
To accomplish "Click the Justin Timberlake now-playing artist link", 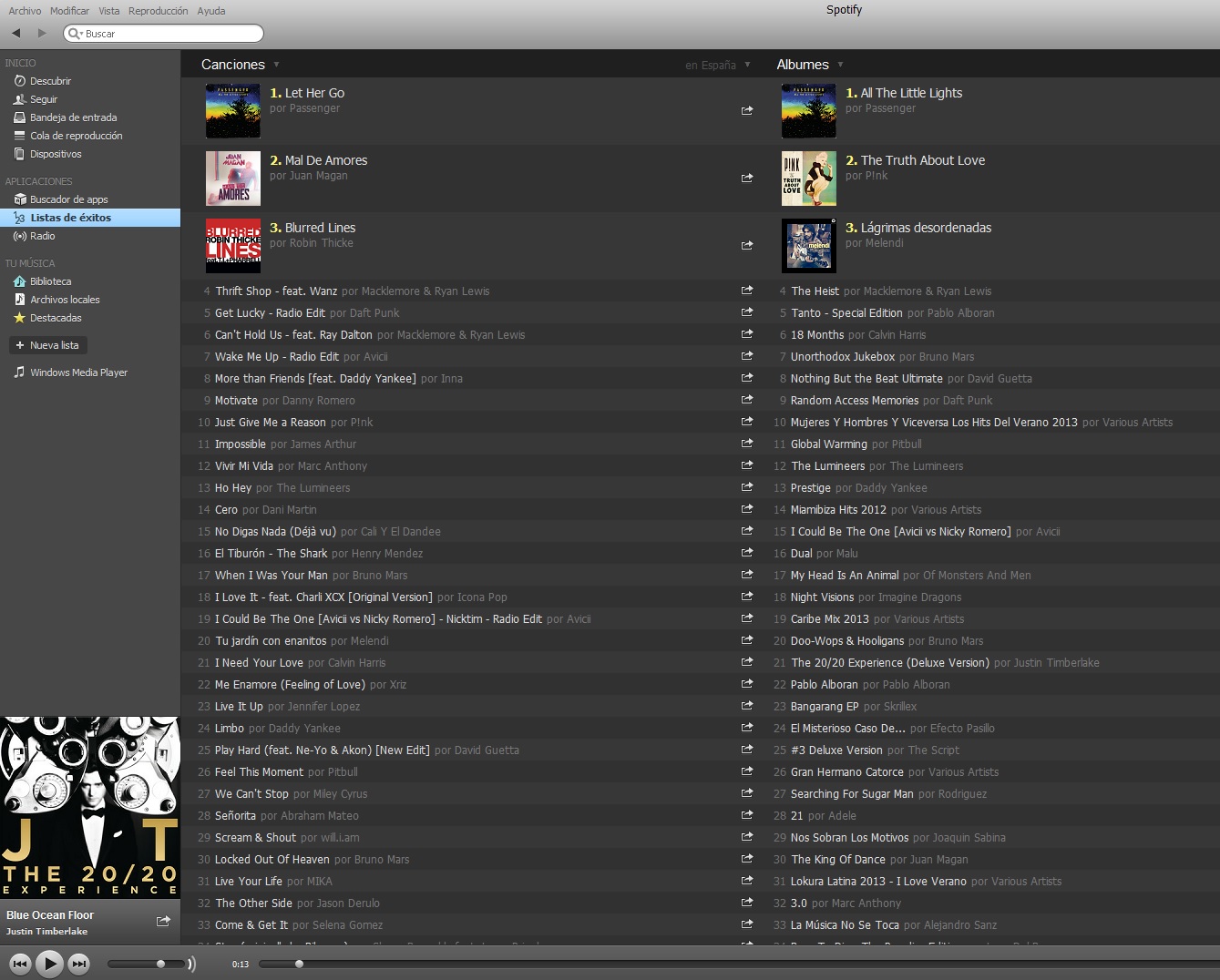I will tap(47, 932).
